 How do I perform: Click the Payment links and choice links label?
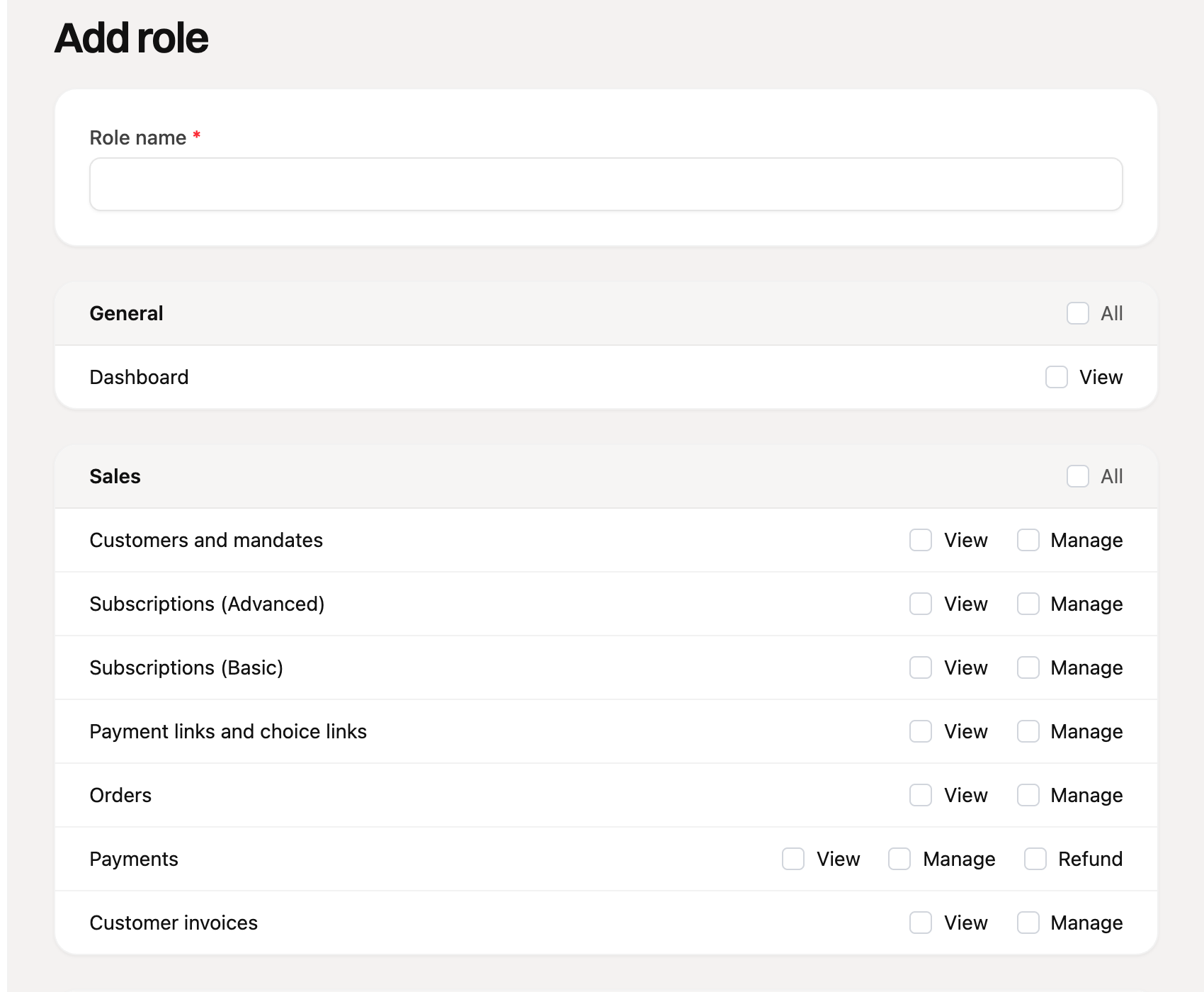pos(228,731)
